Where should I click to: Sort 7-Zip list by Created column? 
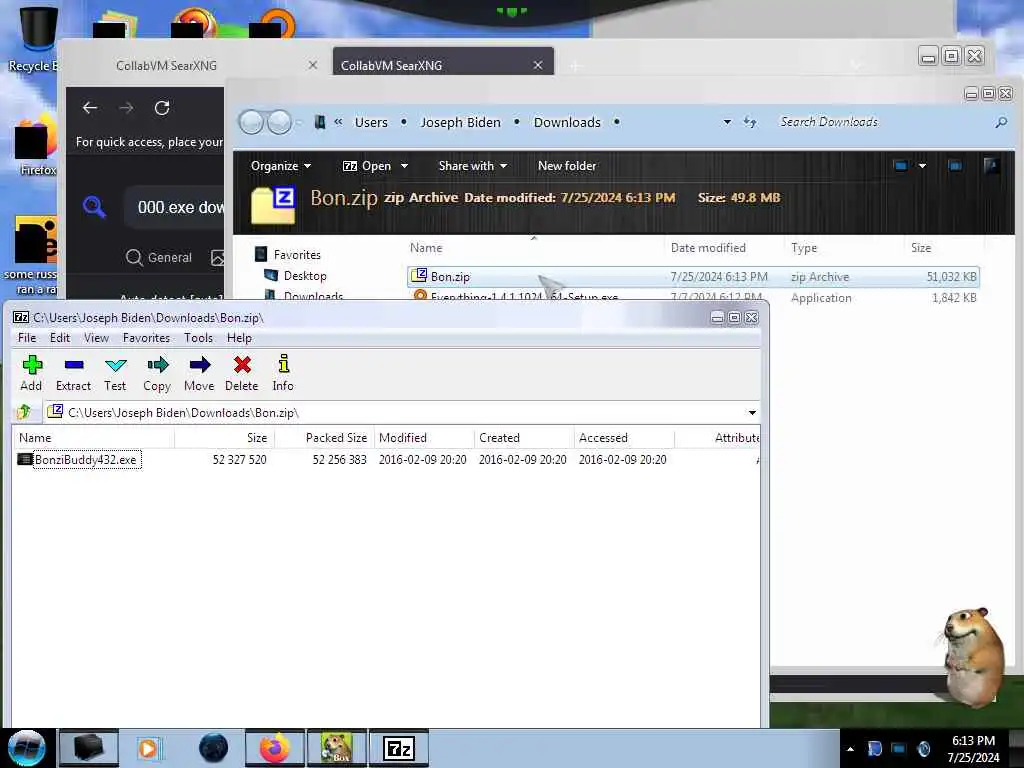tap(524, 438)
